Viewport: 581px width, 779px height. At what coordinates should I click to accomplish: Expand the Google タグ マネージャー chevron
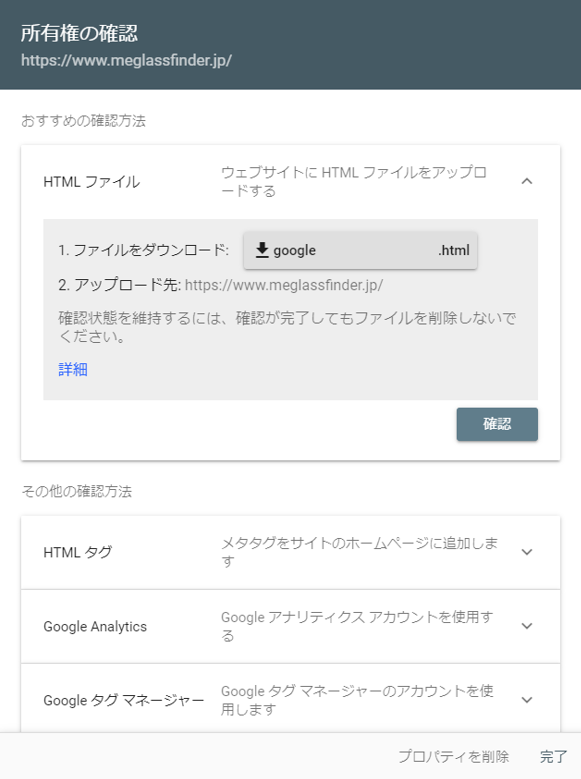[527, 700]
